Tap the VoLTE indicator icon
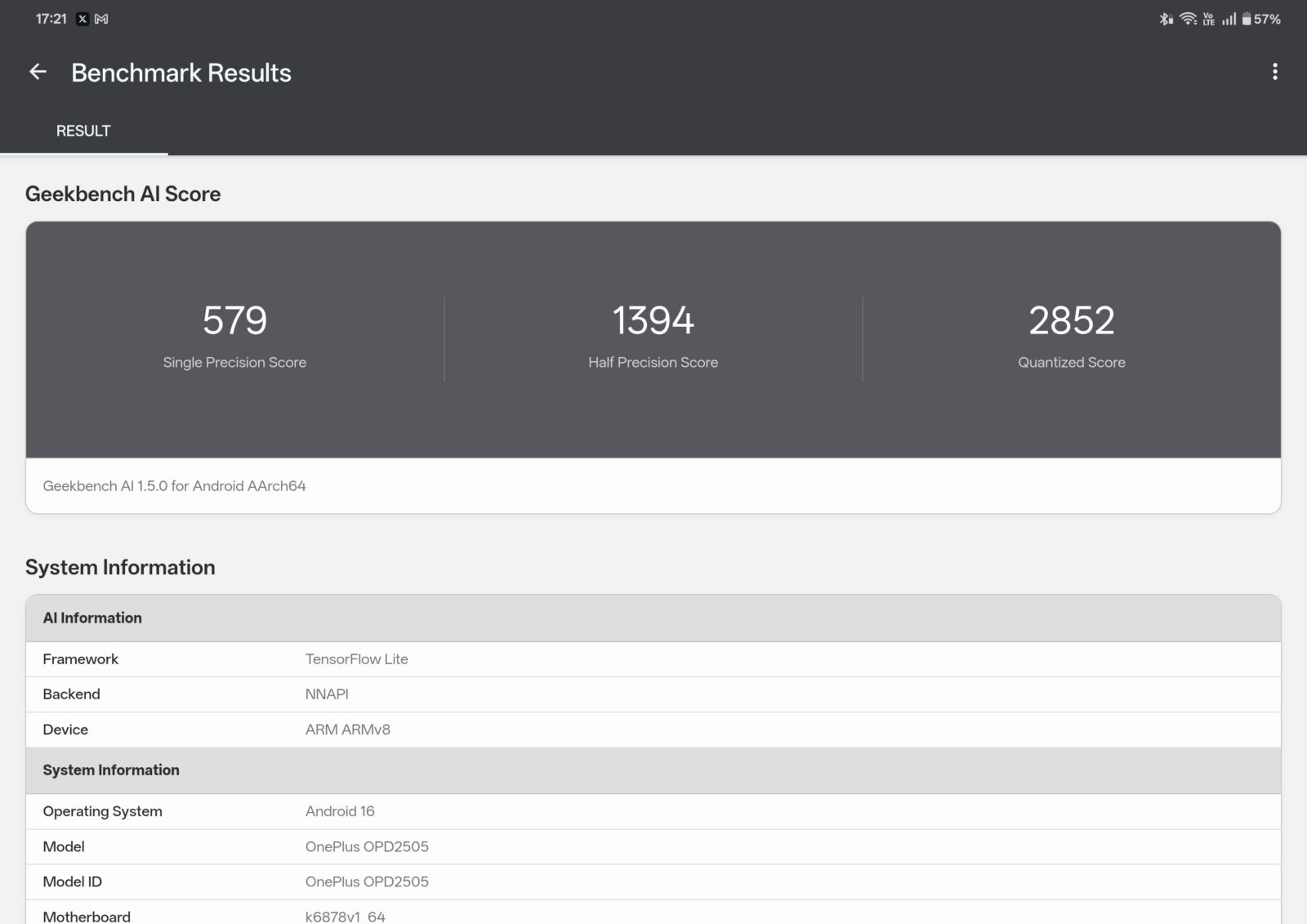 coord(1208,19)
